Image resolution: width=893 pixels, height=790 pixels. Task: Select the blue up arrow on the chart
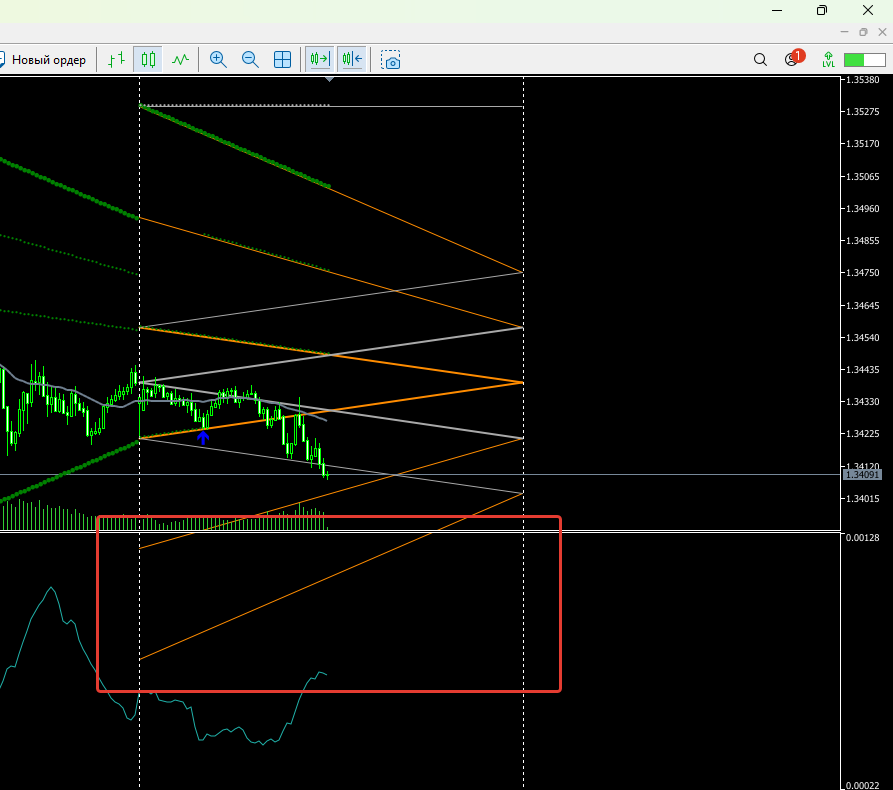[x=203, y=437]
